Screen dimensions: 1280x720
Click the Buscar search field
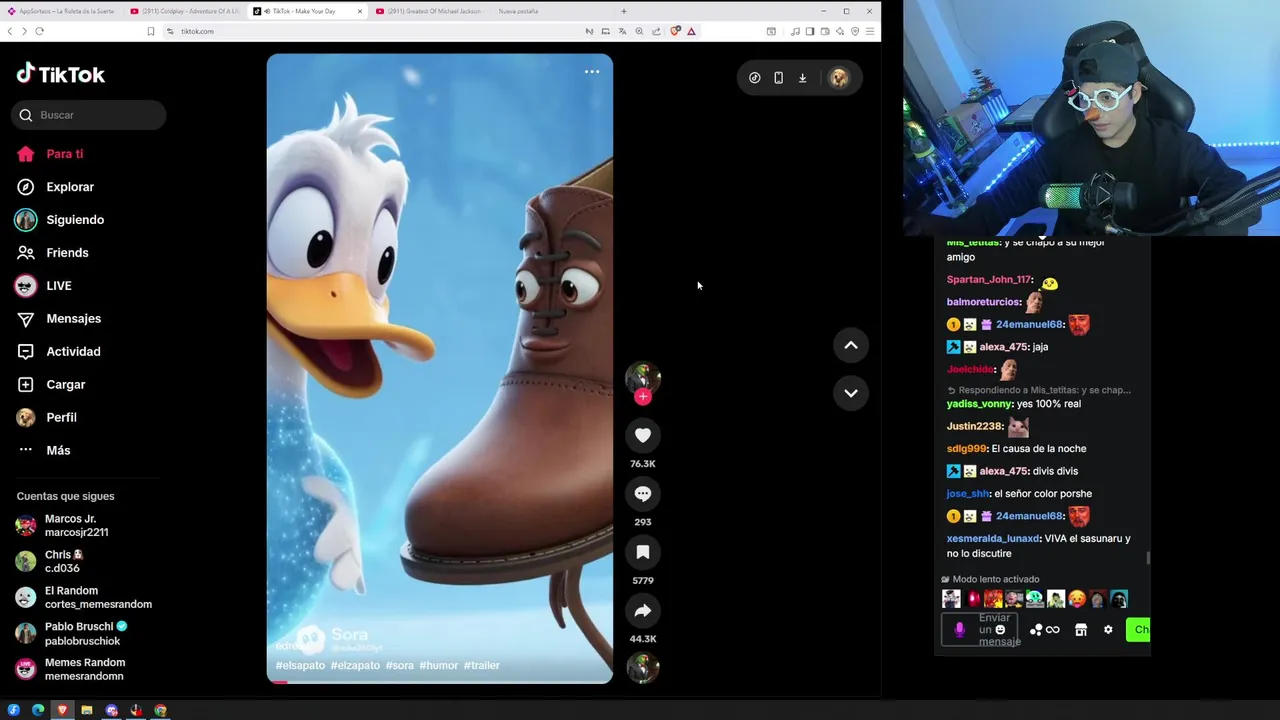click(x=90, y=115)
